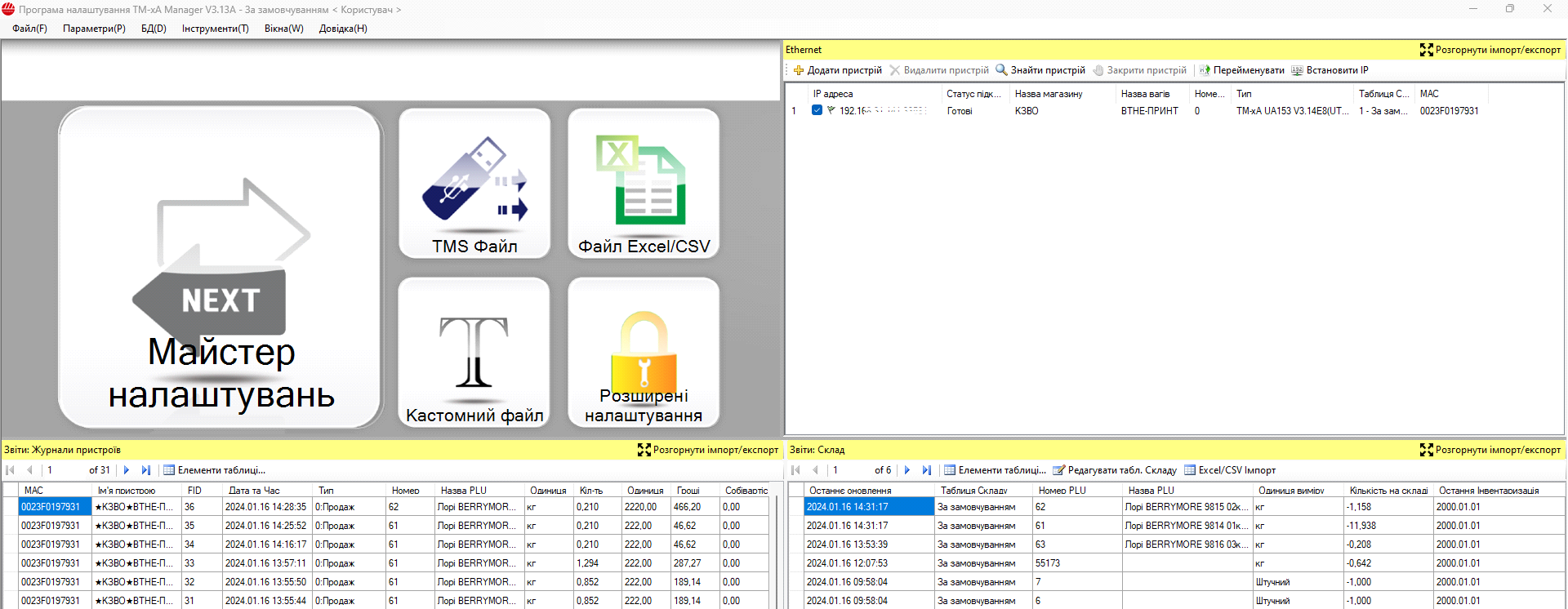Image resolution: width=1568 pixels, height=609 pixels.
Task: Uncheck the device row 192.168 checkbox
Action: pos(817,110)
